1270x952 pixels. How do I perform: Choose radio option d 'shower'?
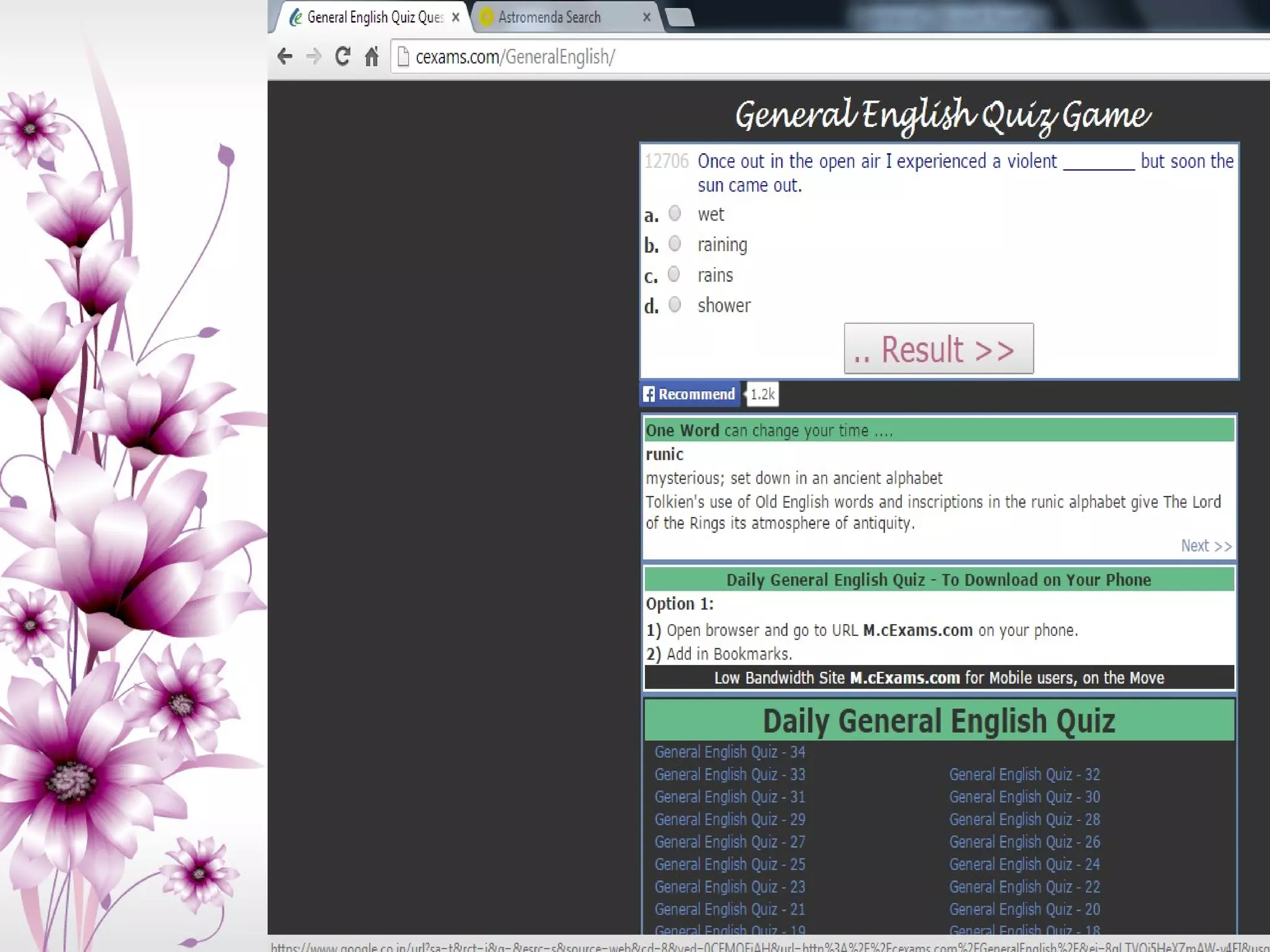[675, 305]
